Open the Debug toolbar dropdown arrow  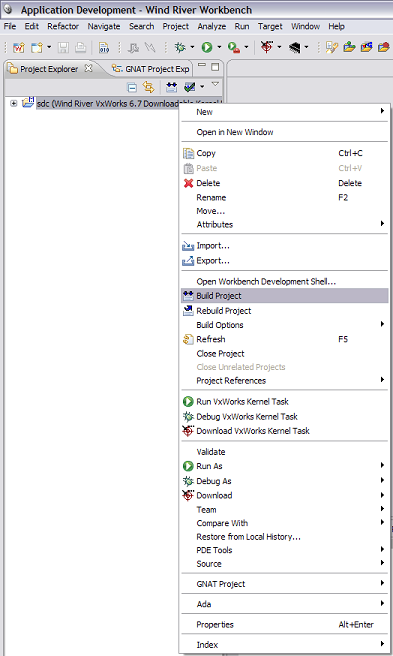(192, 47)
